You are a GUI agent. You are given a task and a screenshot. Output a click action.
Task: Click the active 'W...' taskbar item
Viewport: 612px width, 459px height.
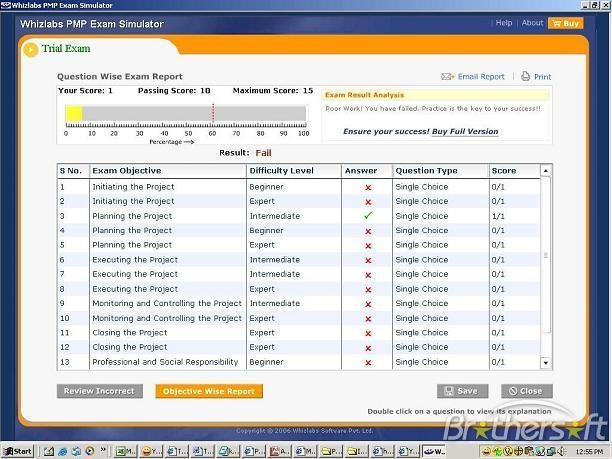pos(435,451)
